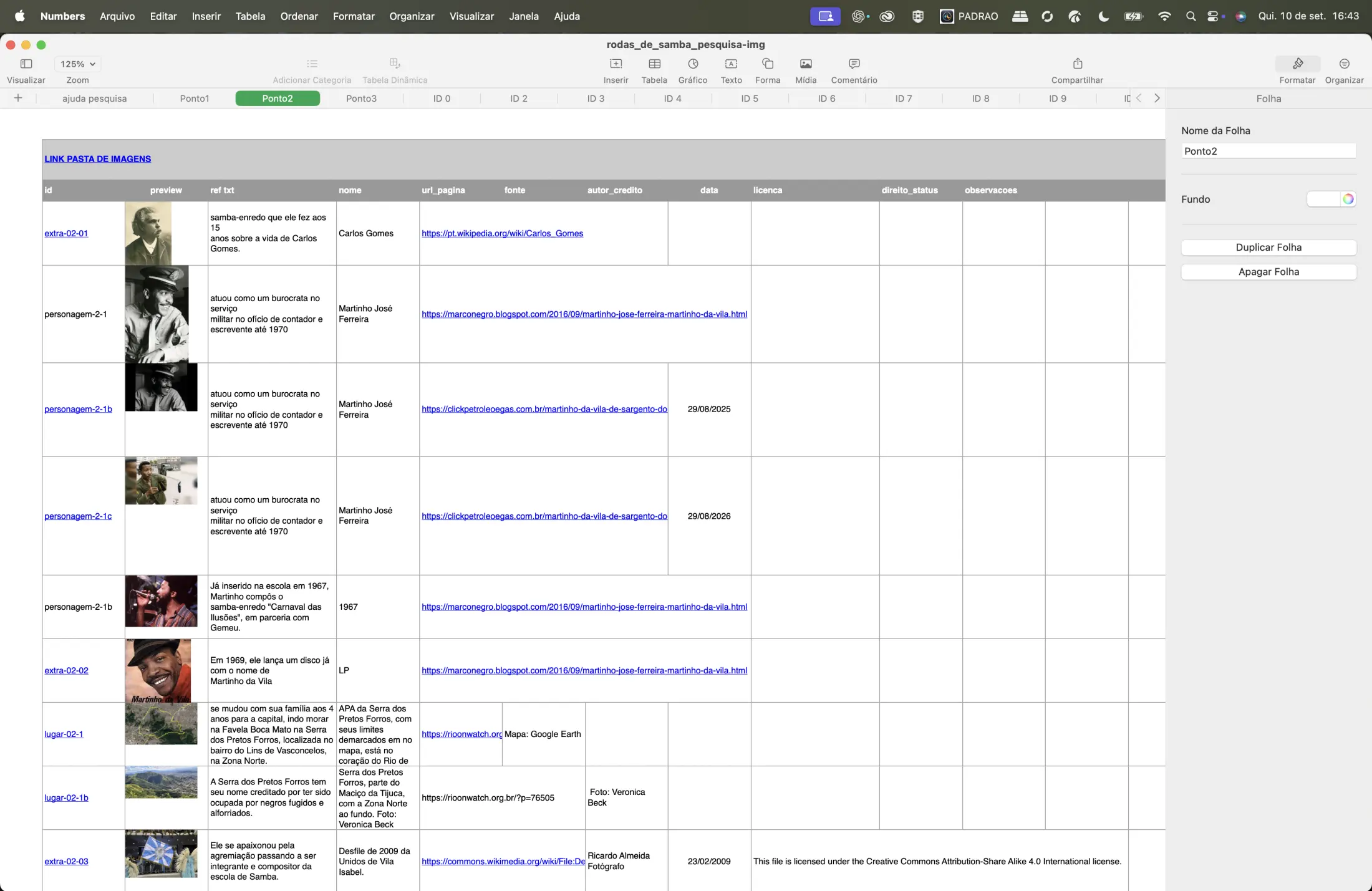This screenshot has height=891, width=1372.
Task: Select the Carlos Gomes portrait thumbnail
Action: pyautogui.click(x=148, y=233)
